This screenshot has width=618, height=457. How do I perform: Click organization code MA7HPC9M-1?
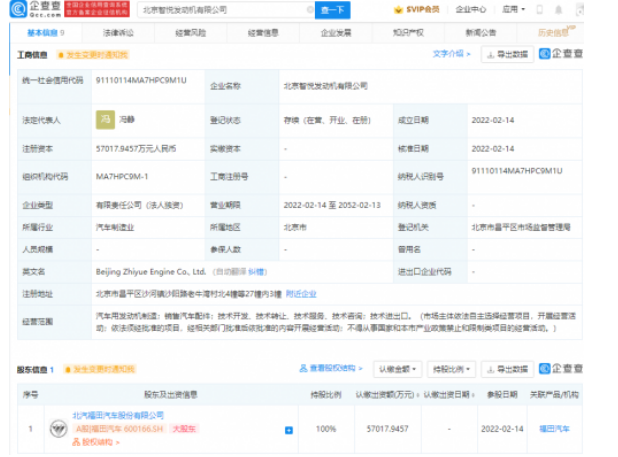pos(122,176)
